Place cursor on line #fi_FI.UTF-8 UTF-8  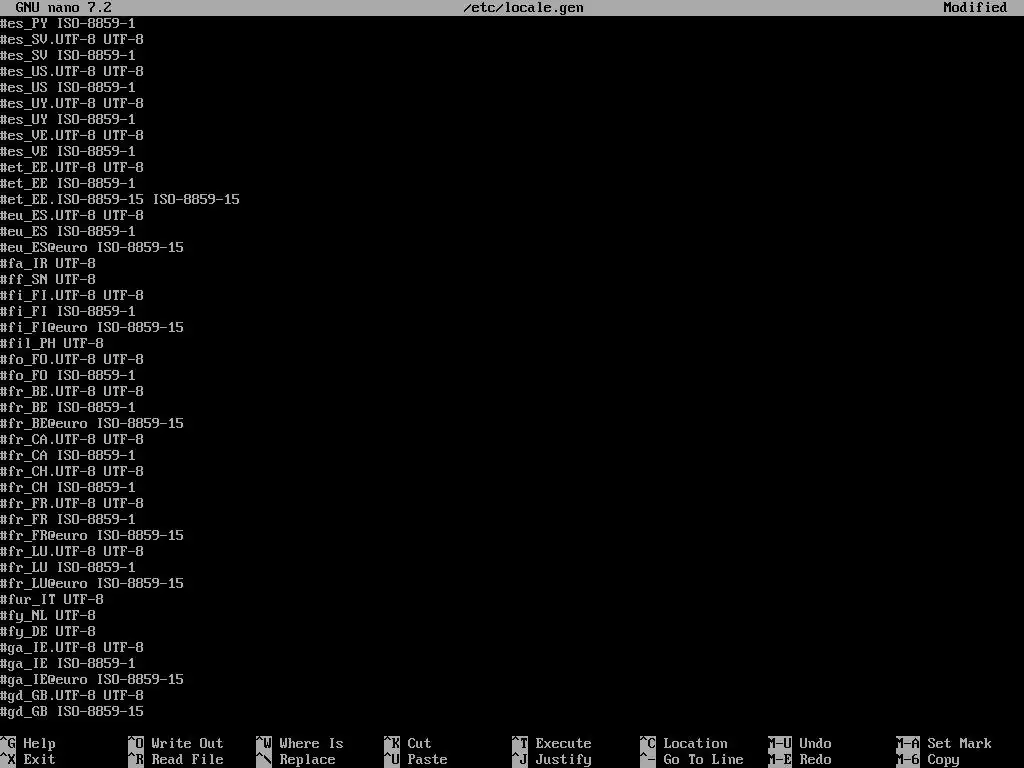tap(72, 295)
